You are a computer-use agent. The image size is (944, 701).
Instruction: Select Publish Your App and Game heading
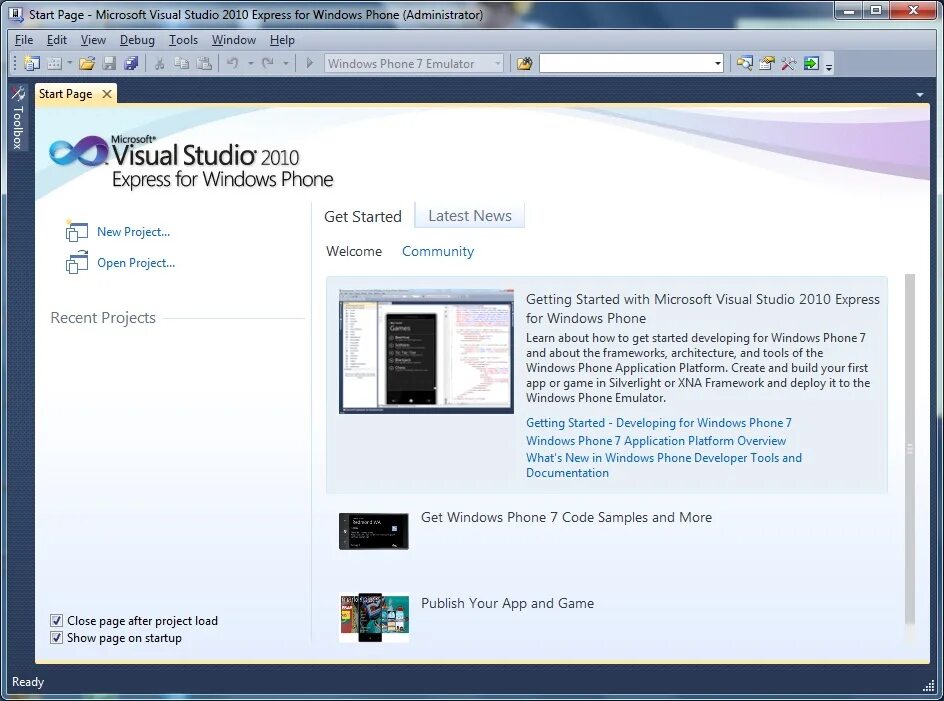coord(507,603)
